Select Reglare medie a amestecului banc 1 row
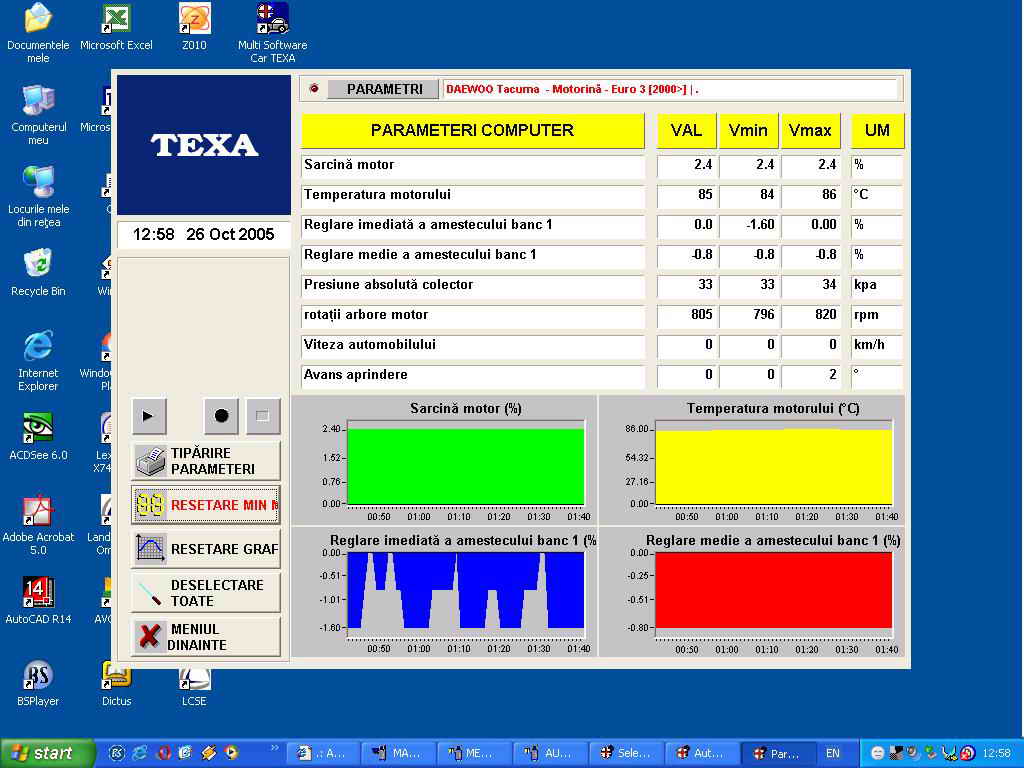The image size is (1024, 768). click(473, 255)
